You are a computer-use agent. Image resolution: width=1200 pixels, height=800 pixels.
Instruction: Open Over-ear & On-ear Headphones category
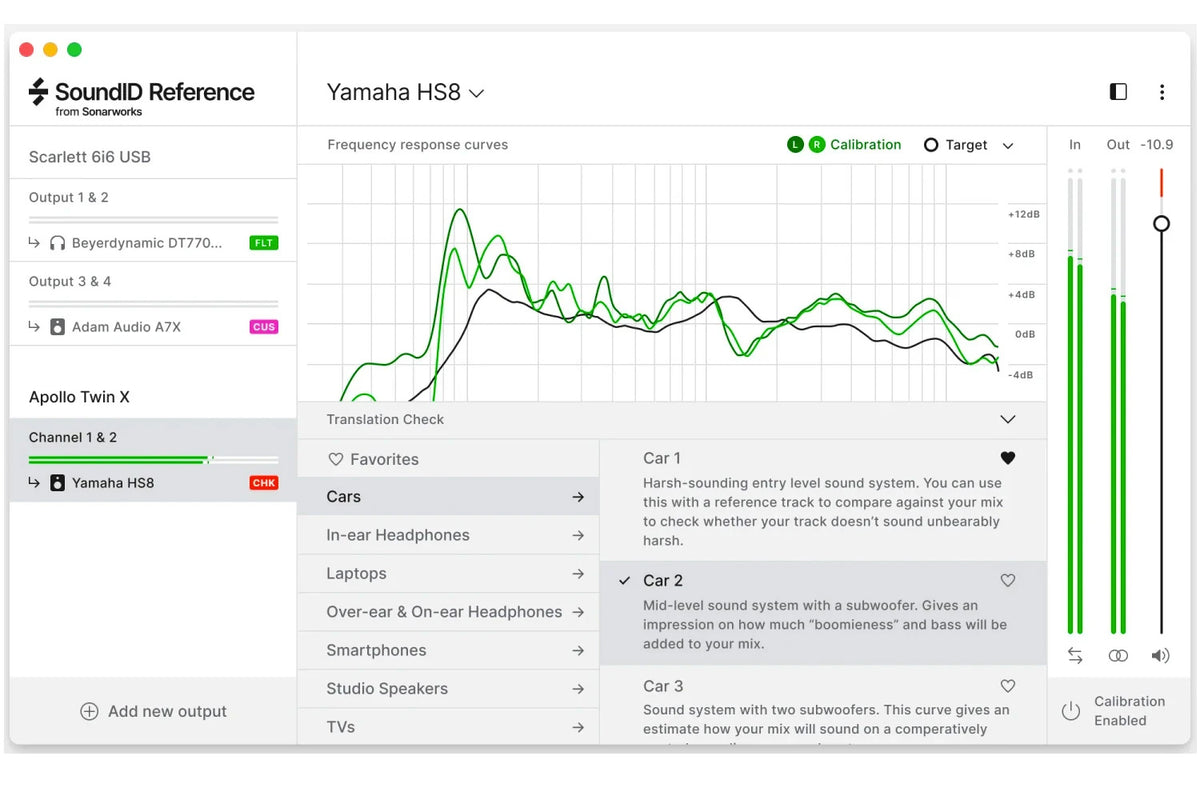pos(448,612)
